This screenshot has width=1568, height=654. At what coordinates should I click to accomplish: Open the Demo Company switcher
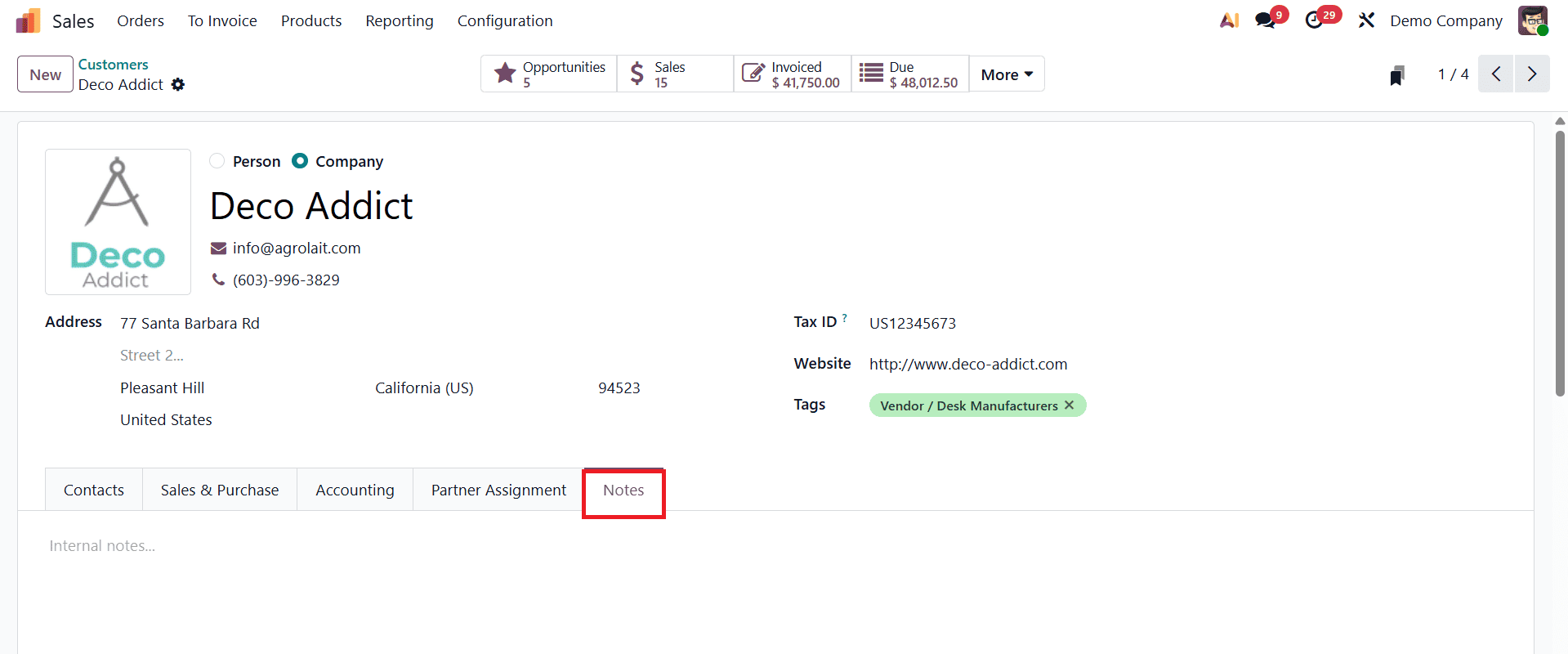(1446, 20)
